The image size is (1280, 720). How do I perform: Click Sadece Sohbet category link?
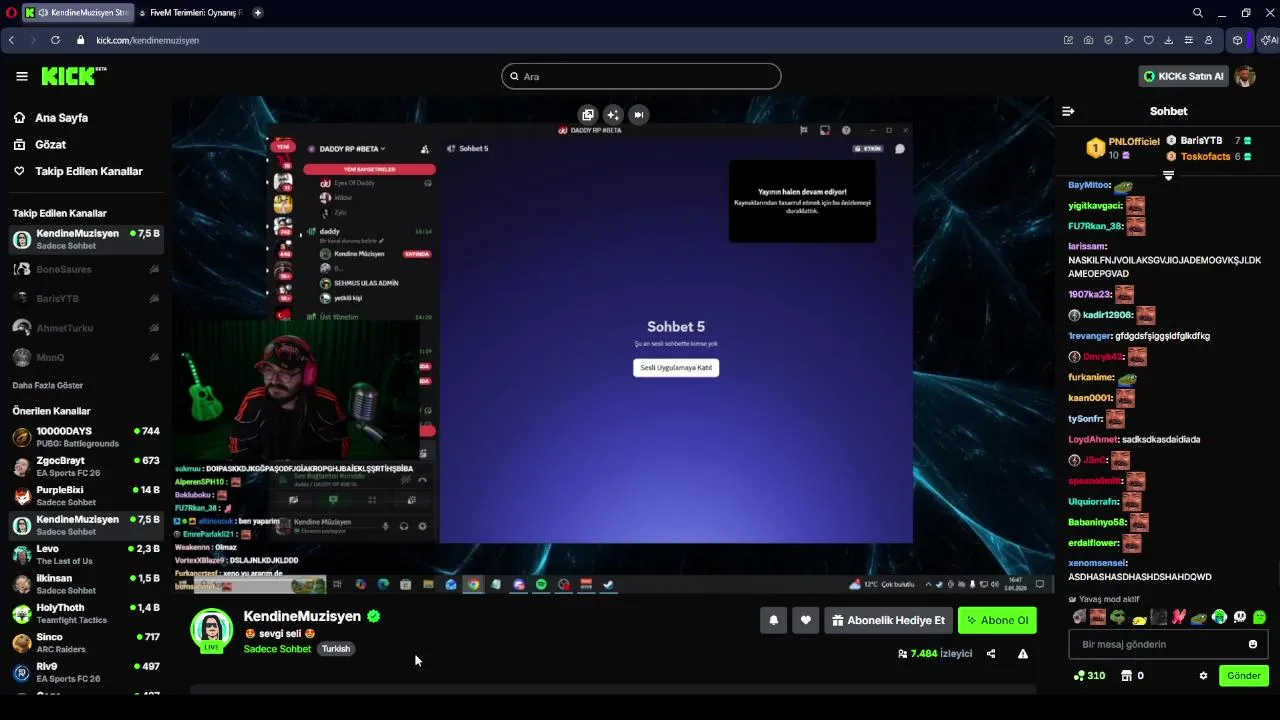click(x=277, y=649)
